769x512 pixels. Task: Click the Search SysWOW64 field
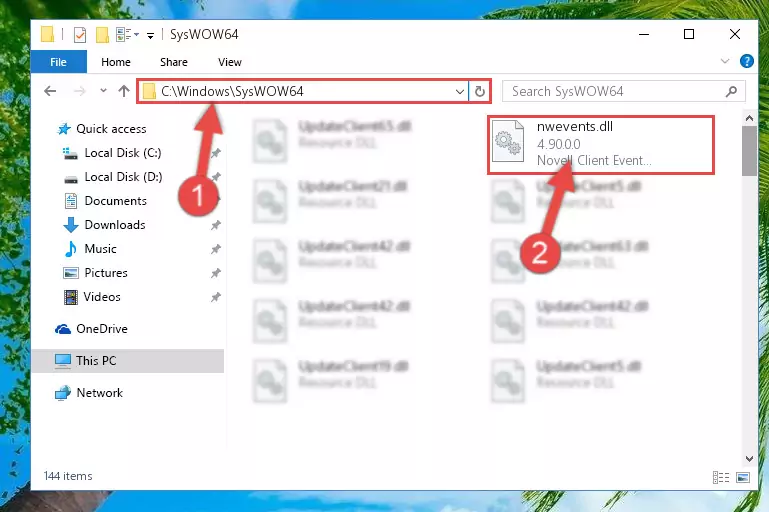pyautogui.click(x=624, y=91)
